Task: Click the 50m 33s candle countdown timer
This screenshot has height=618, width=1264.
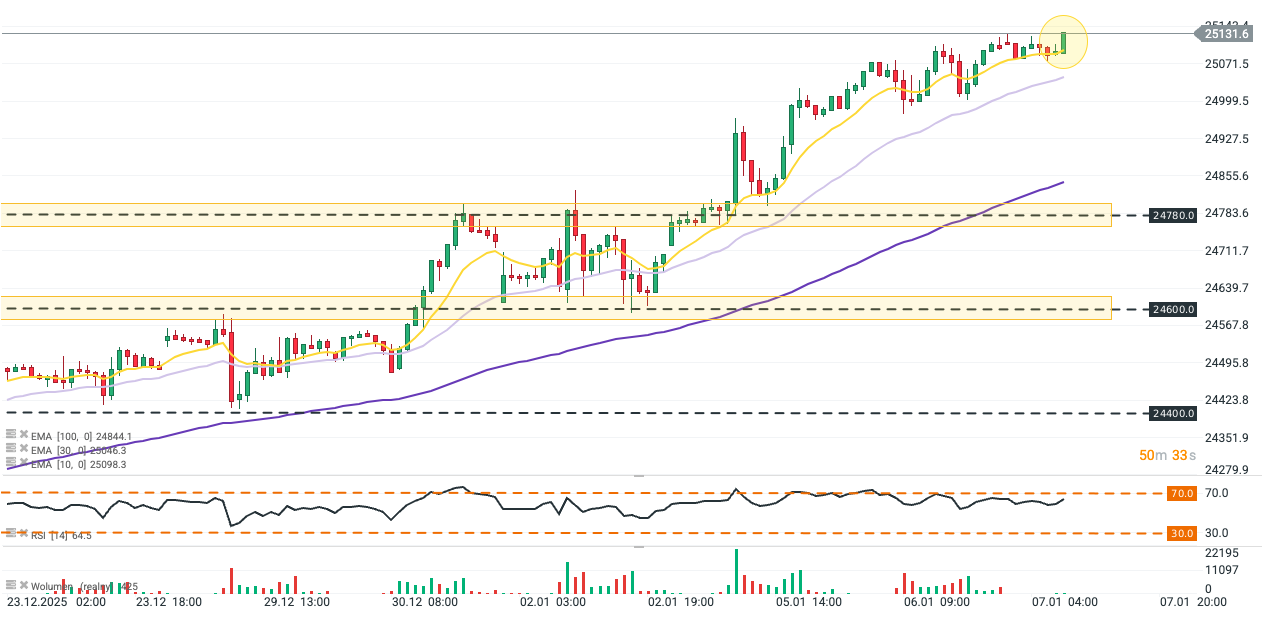Action: pos(1164,455)
